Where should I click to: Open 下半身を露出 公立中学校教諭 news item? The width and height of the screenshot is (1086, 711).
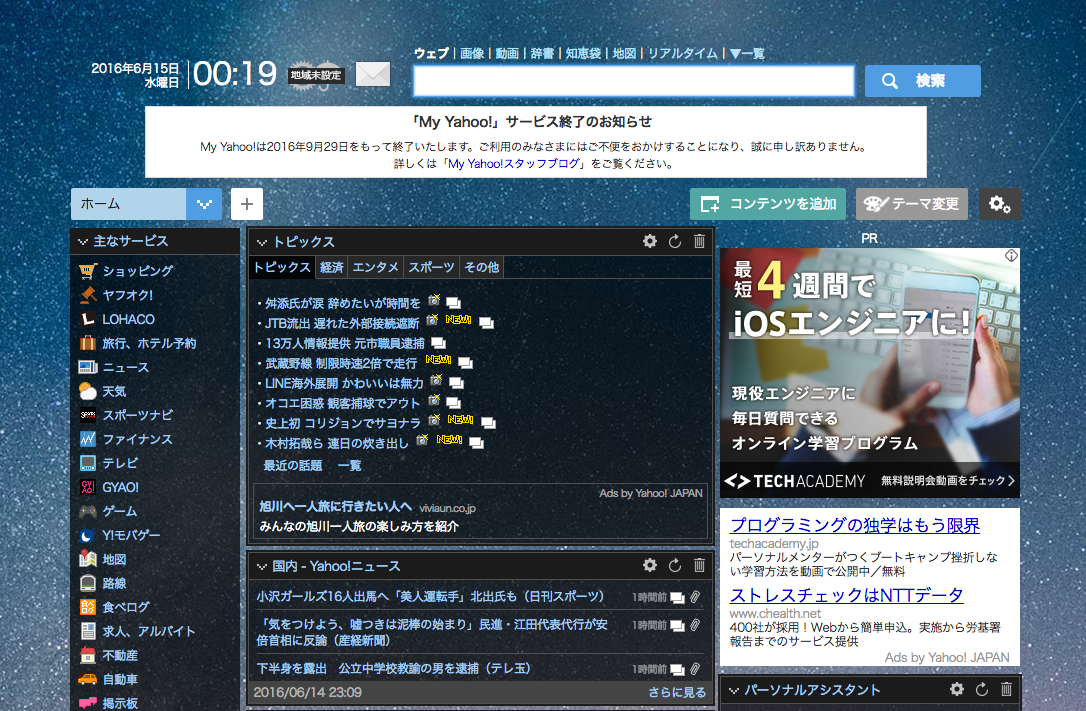pyautogui.click(x=393, y=669)
